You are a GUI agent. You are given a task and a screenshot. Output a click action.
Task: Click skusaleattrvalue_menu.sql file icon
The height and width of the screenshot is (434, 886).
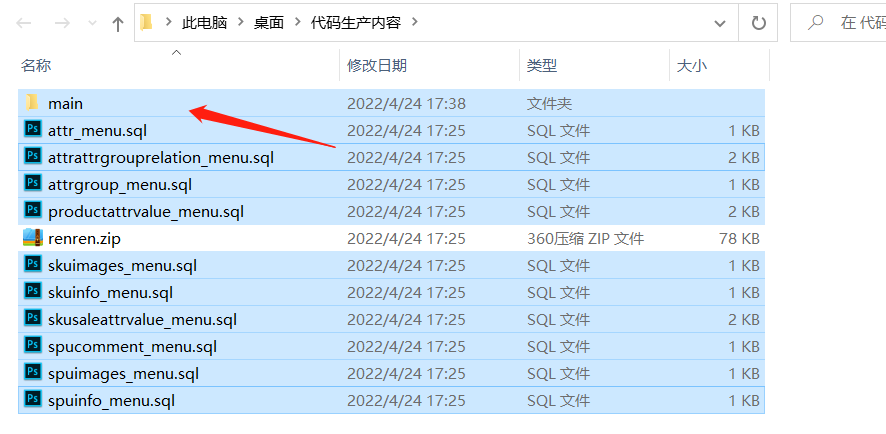(33, 318)
